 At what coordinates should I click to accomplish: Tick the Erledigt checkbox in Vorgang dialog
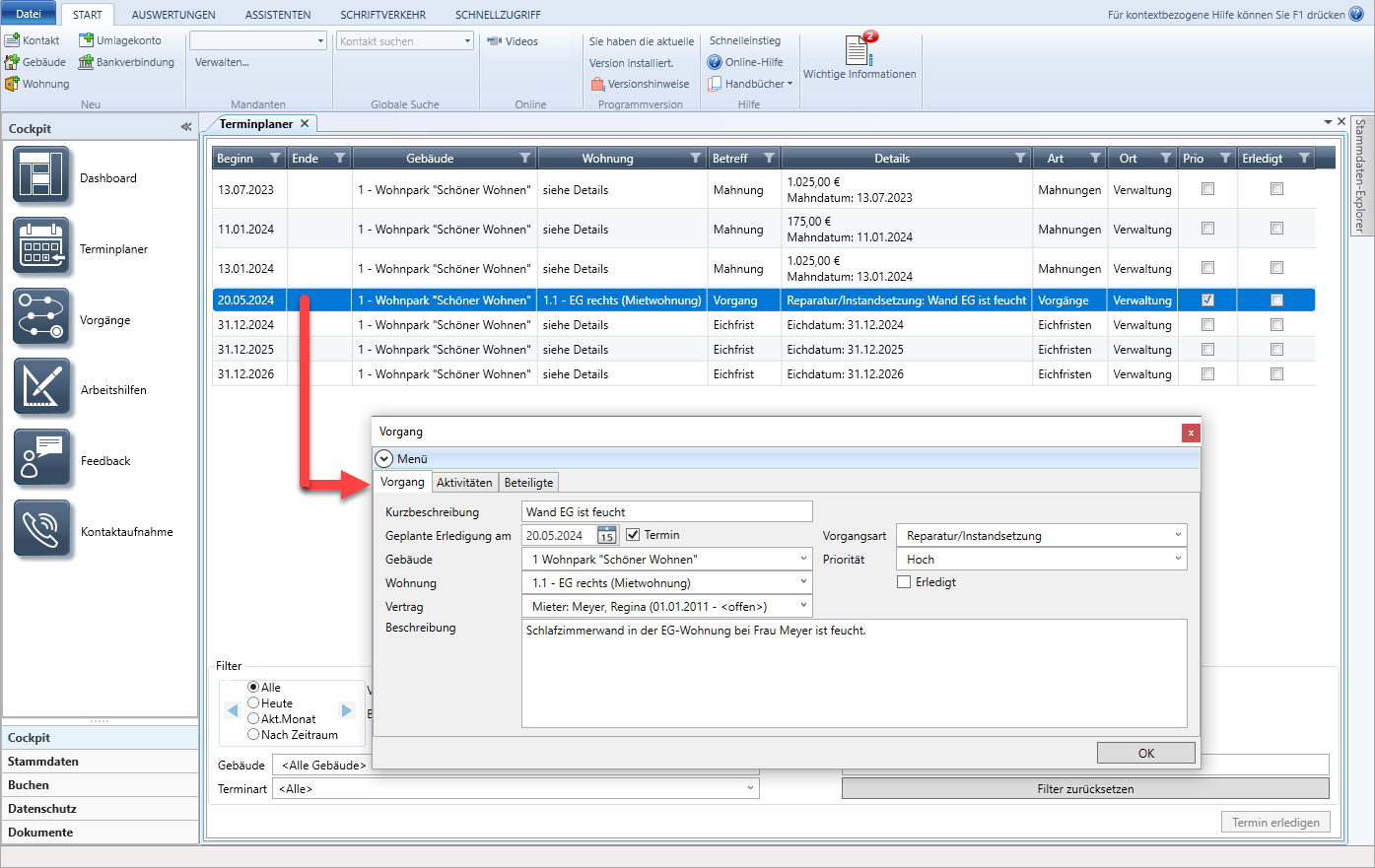tap(904, 582)
